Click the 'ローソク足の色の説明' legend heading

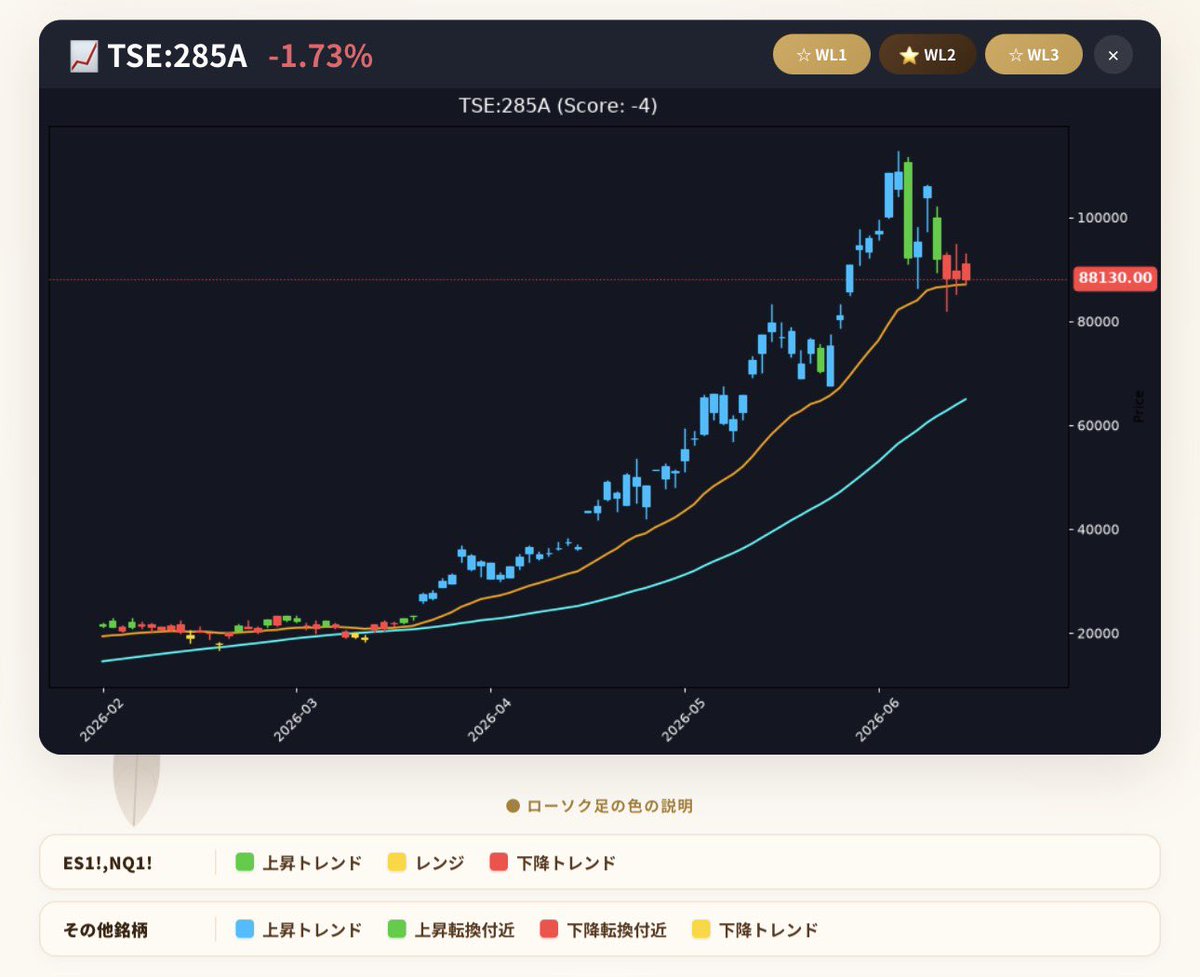tap(610, 806)
